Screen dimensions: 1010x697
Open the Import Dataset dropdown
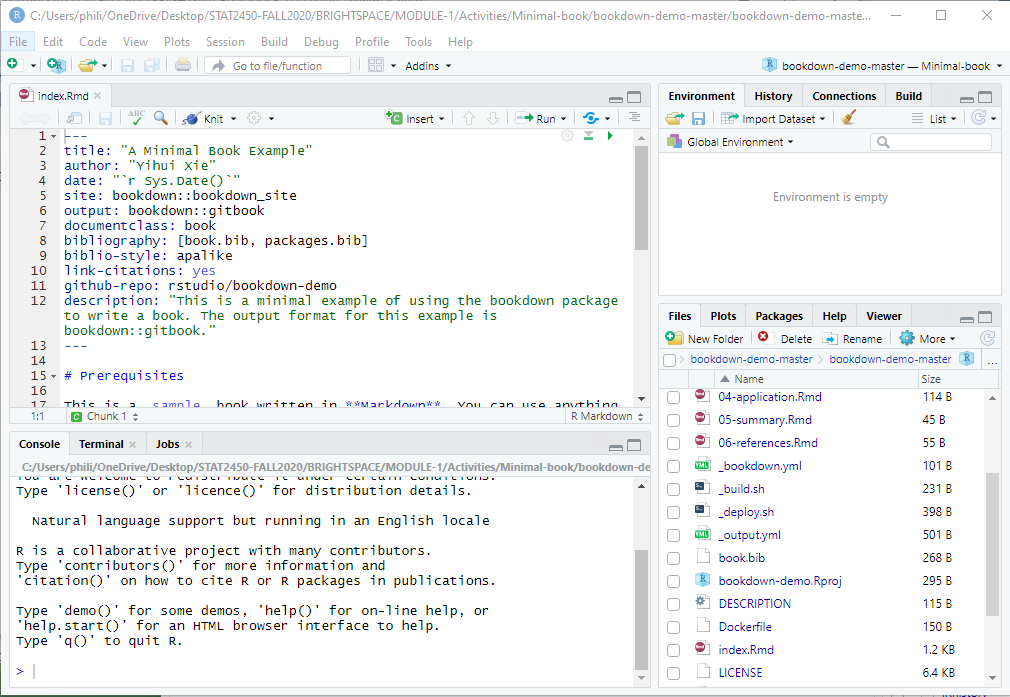(x=773, y=119)
